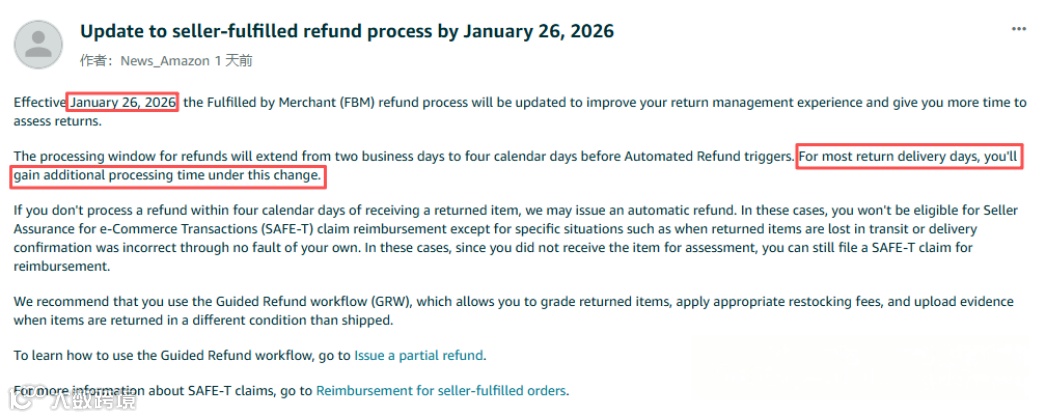
Task: Click the red-boxed 'January 26, 2026' date
Action: [122, 102]
